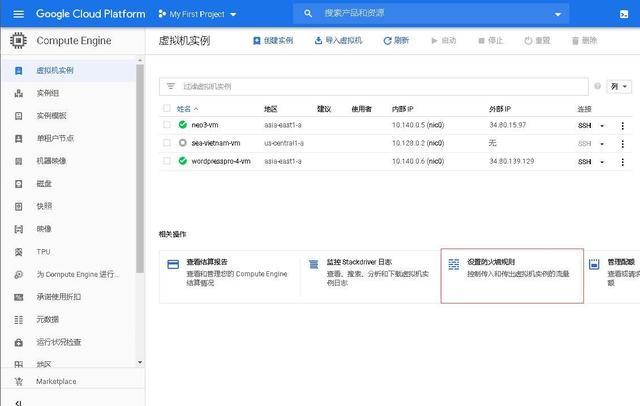Expand SSH options arrow for wordpresspro-4-vm
This screenshot has width=640, height=406.
coord(602,162)
